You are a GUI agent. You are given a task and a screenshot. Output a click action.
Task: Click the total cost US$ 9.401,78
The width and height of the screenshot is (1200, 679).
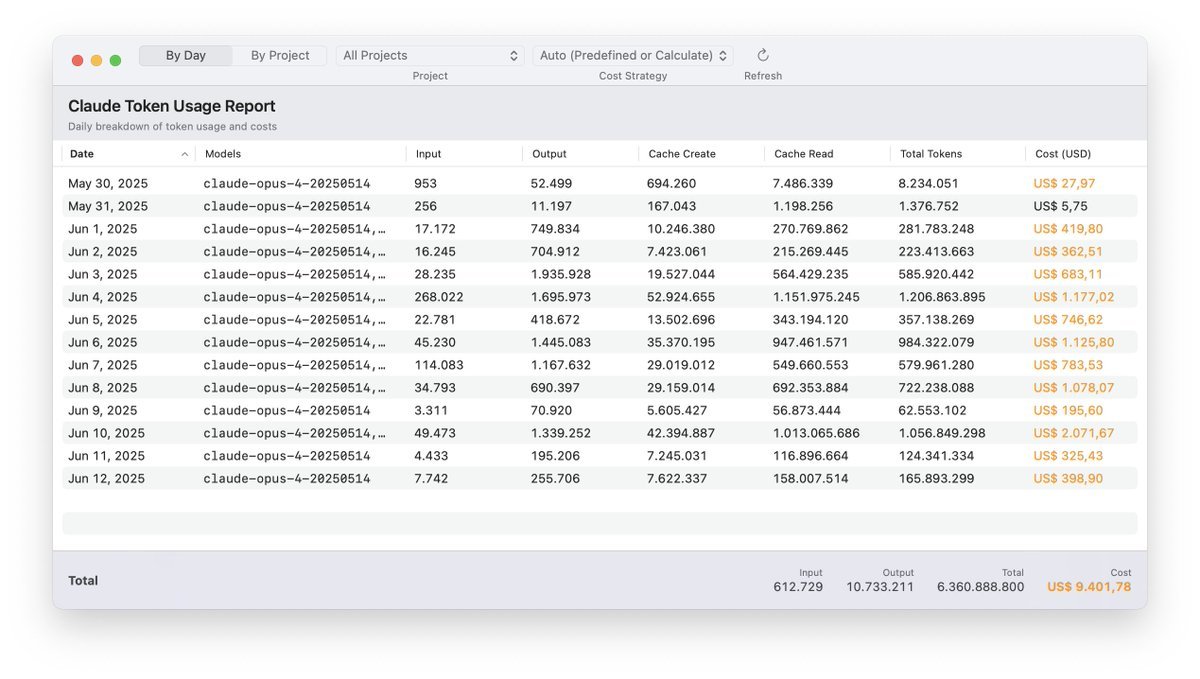click(x=1089, y=587)
